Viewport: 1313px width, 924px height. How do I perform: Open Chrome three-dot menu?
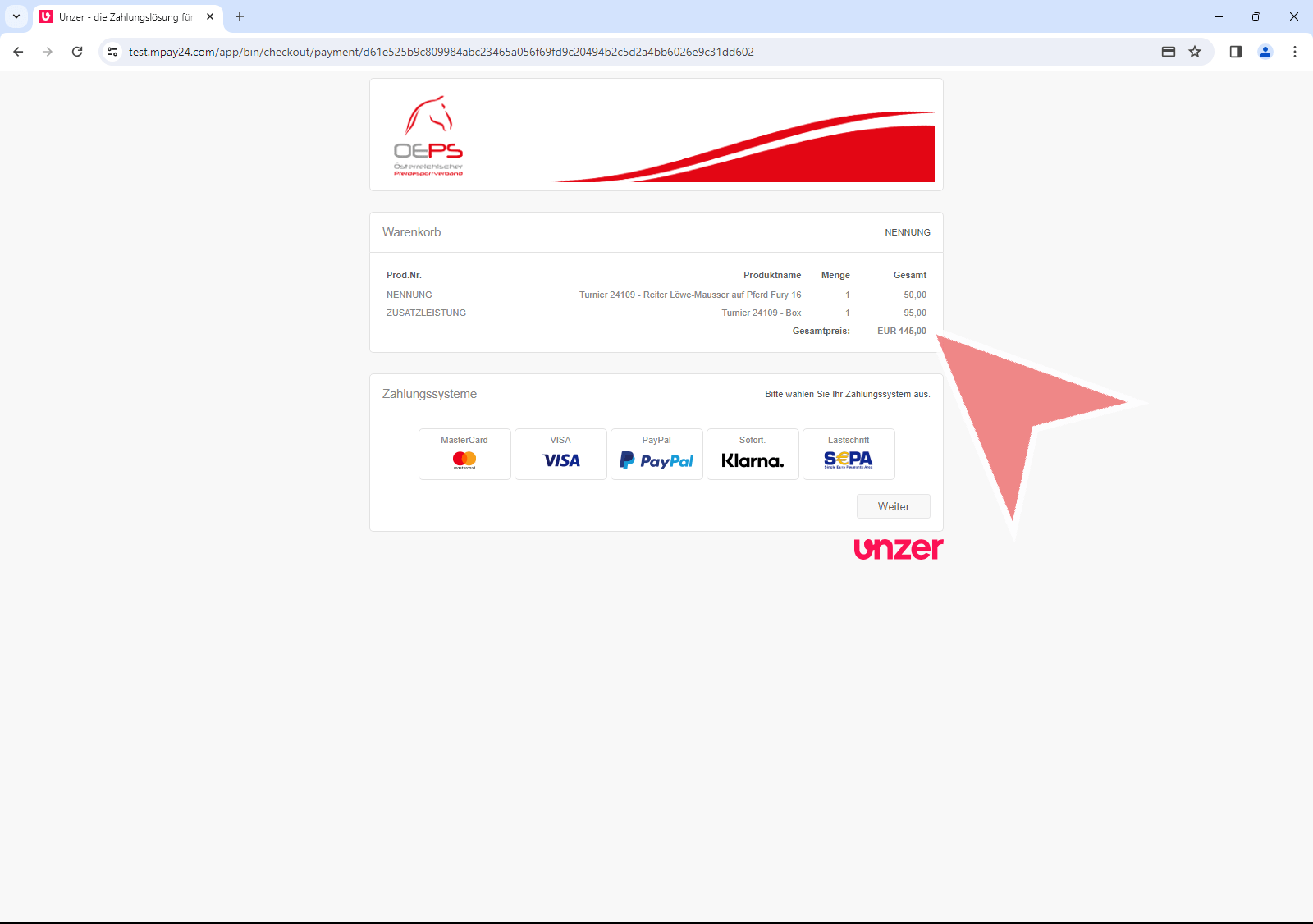(x=1295, y=52)
